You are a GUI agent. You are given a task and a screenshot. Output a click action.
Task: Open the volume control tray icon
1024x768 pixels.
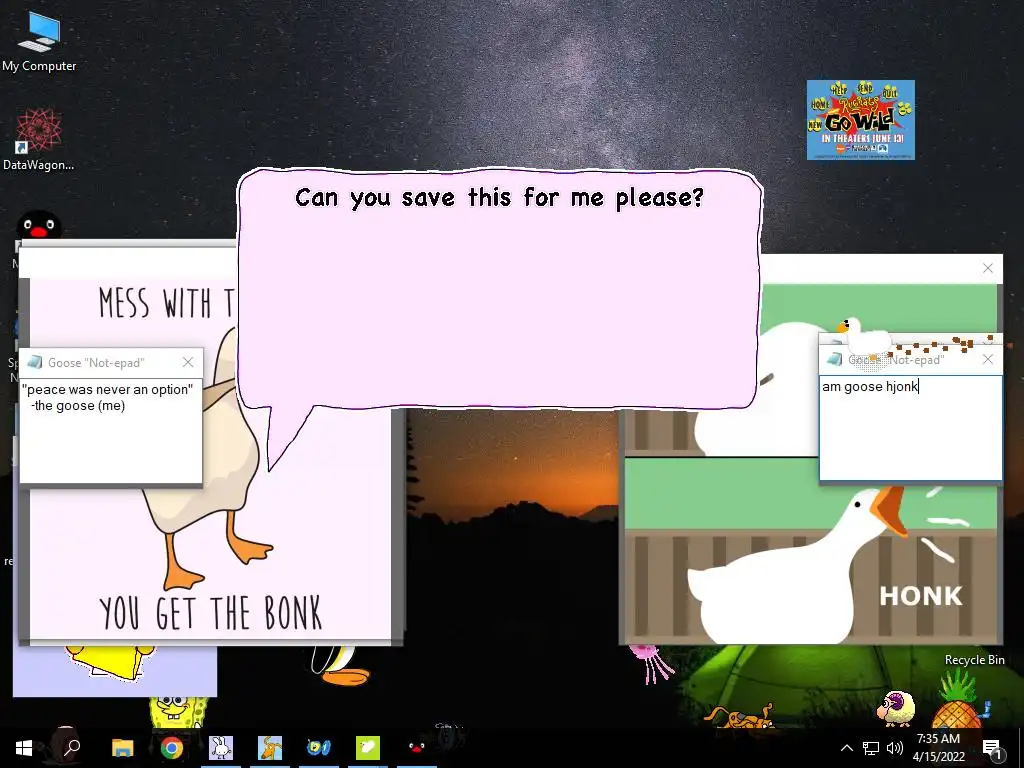pyautogui.click(x=895, y=748)
